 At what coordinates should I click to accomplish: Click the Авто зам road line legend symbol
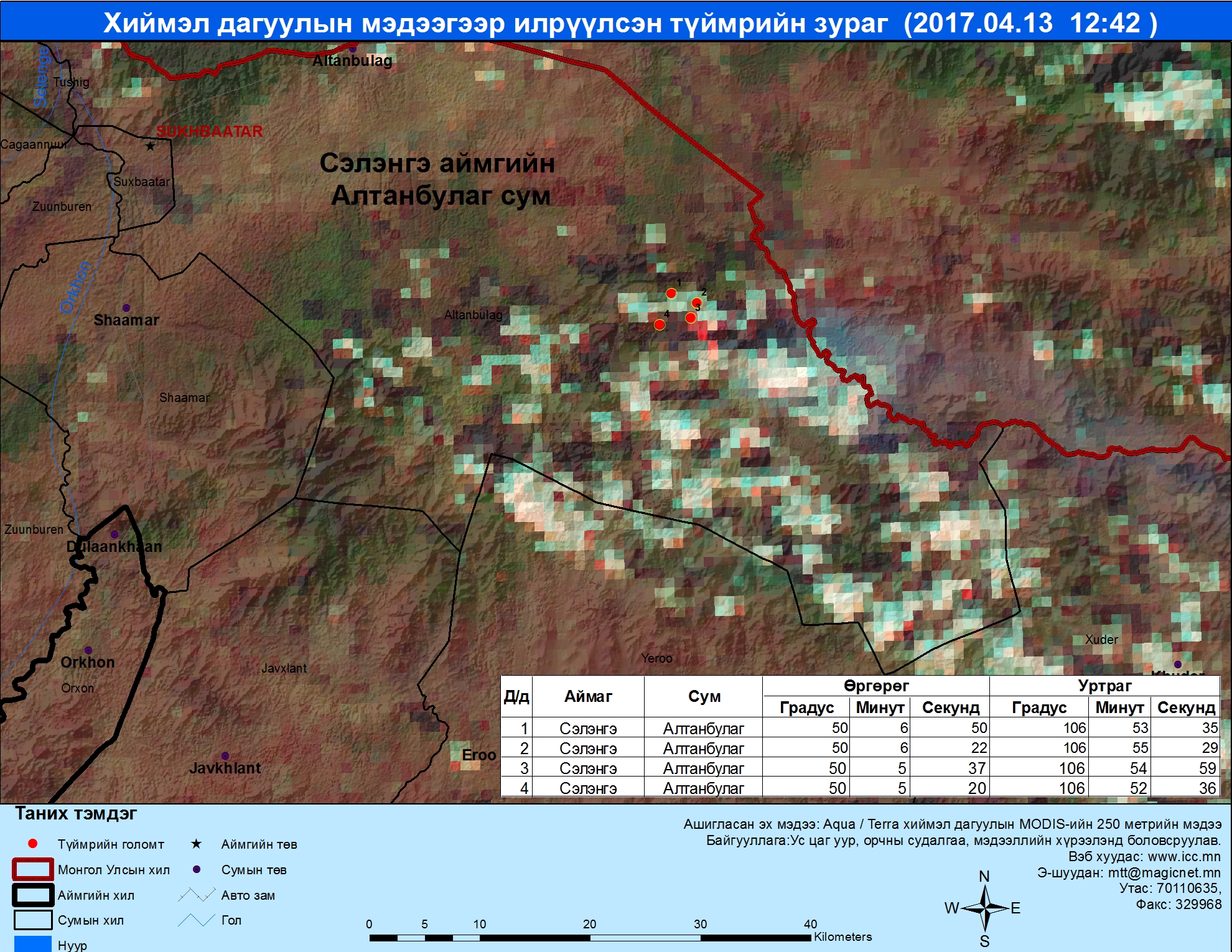pos(197,895)
